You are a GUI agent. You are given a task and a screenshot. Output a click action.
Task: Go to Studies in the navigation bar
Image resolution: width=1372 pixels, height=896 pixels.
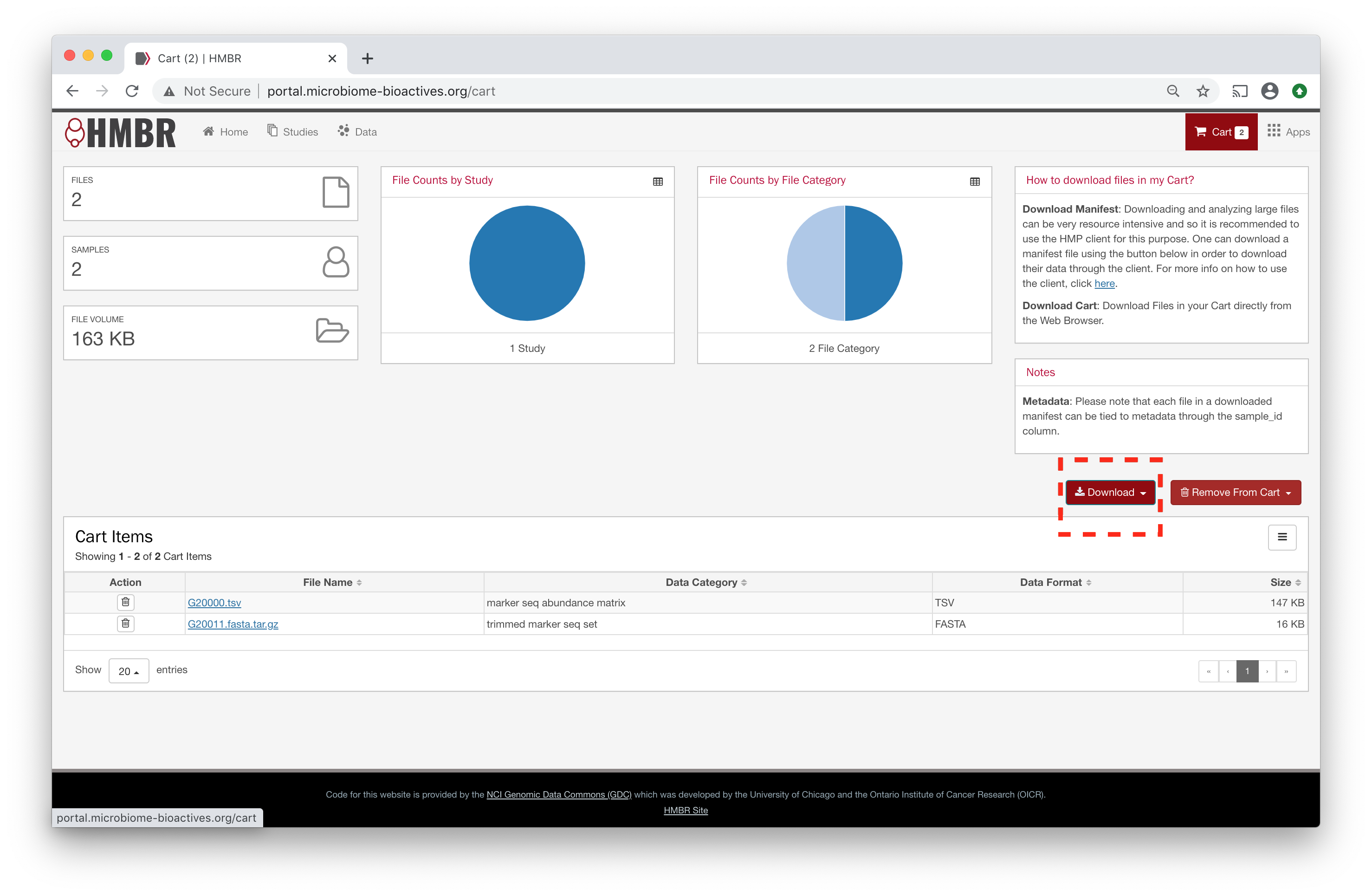coord(293,131)
